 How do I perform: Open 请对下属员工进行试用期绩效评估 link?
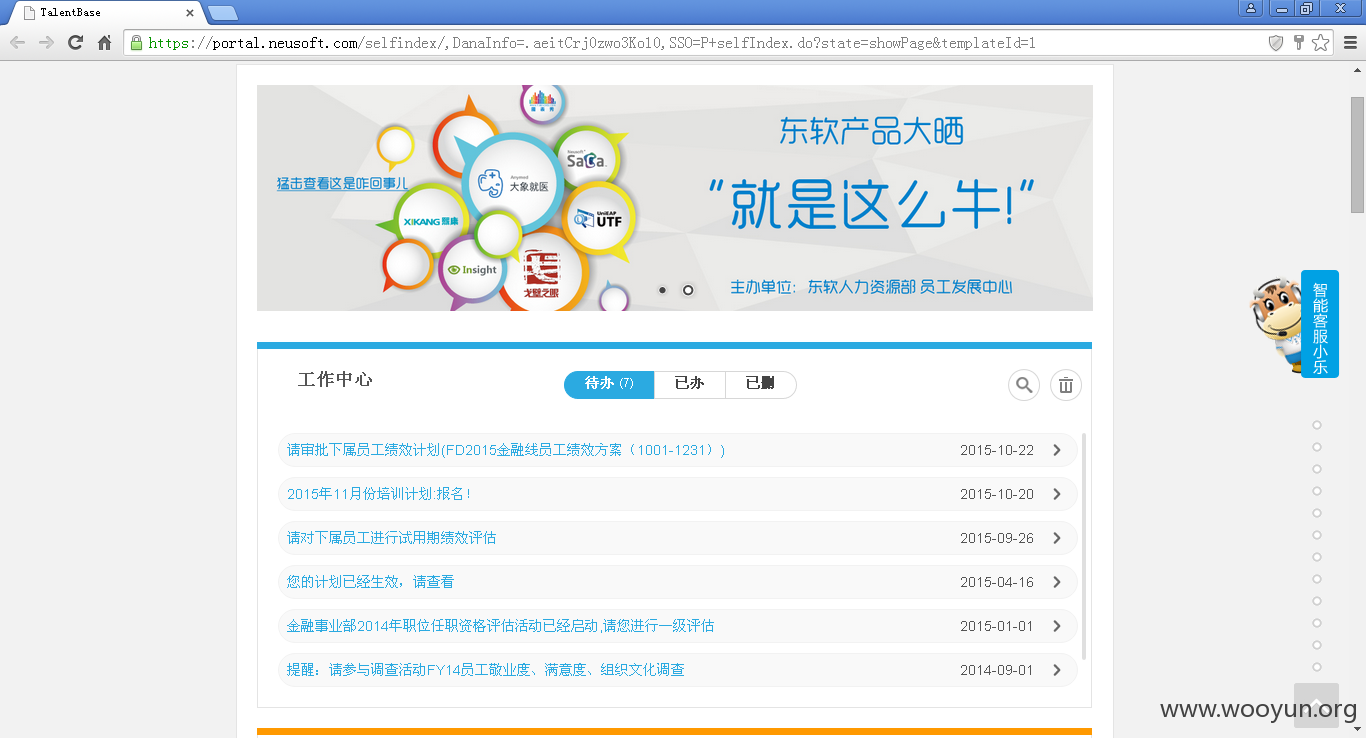[392, 538]
